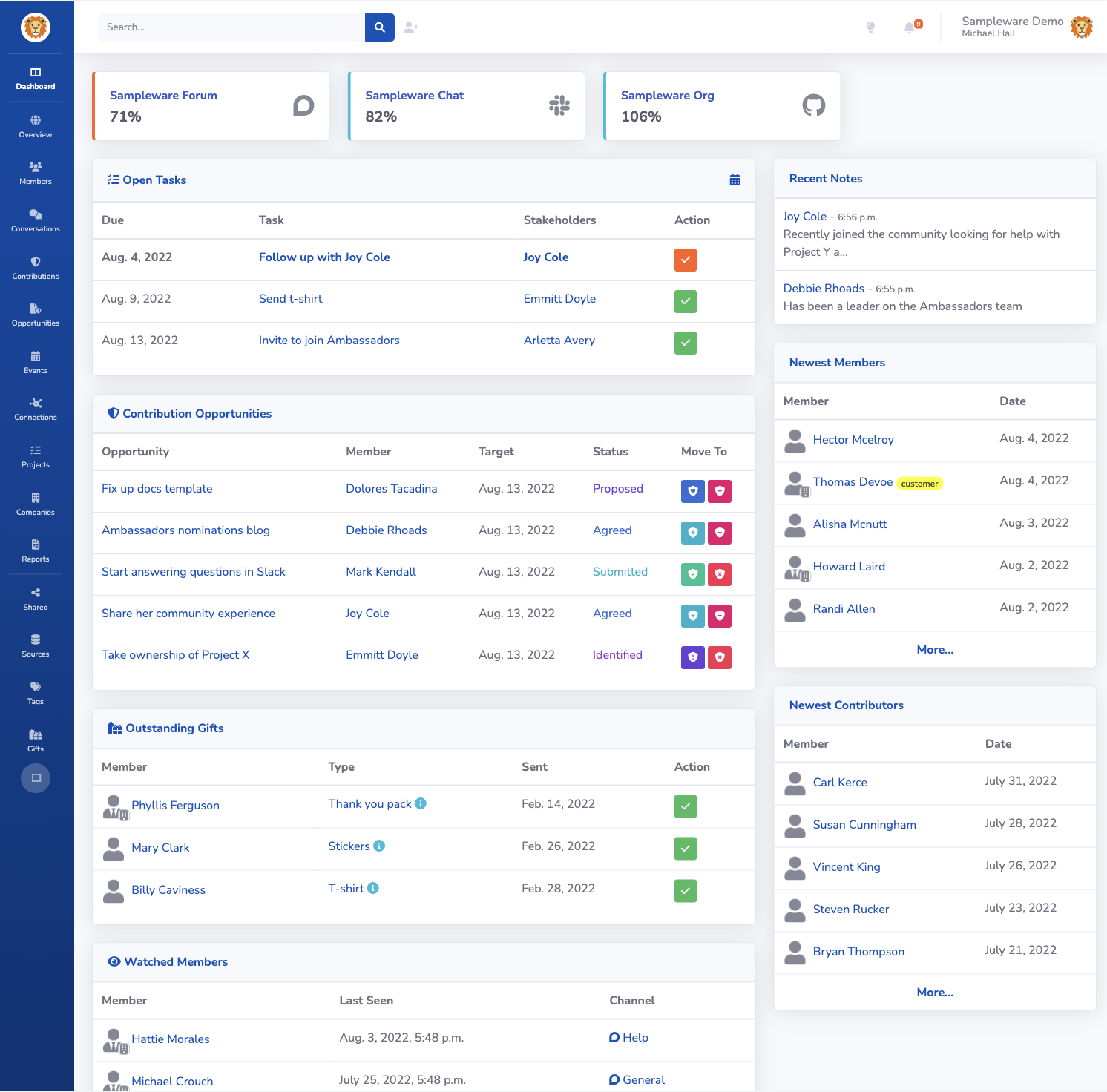
Task: Mark Invite to join Ambassadors done
Action: [686, 343]
